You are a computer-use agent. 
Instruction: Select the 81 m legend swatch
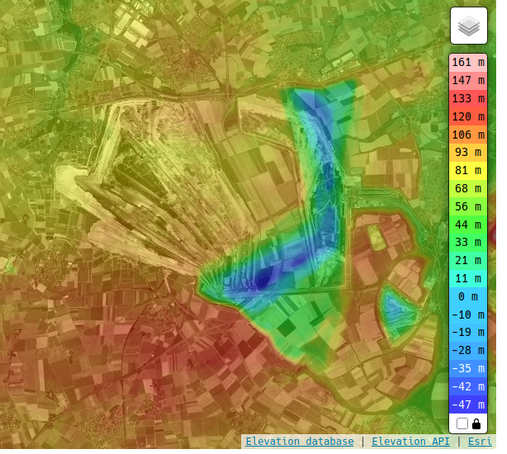(468, 171)
